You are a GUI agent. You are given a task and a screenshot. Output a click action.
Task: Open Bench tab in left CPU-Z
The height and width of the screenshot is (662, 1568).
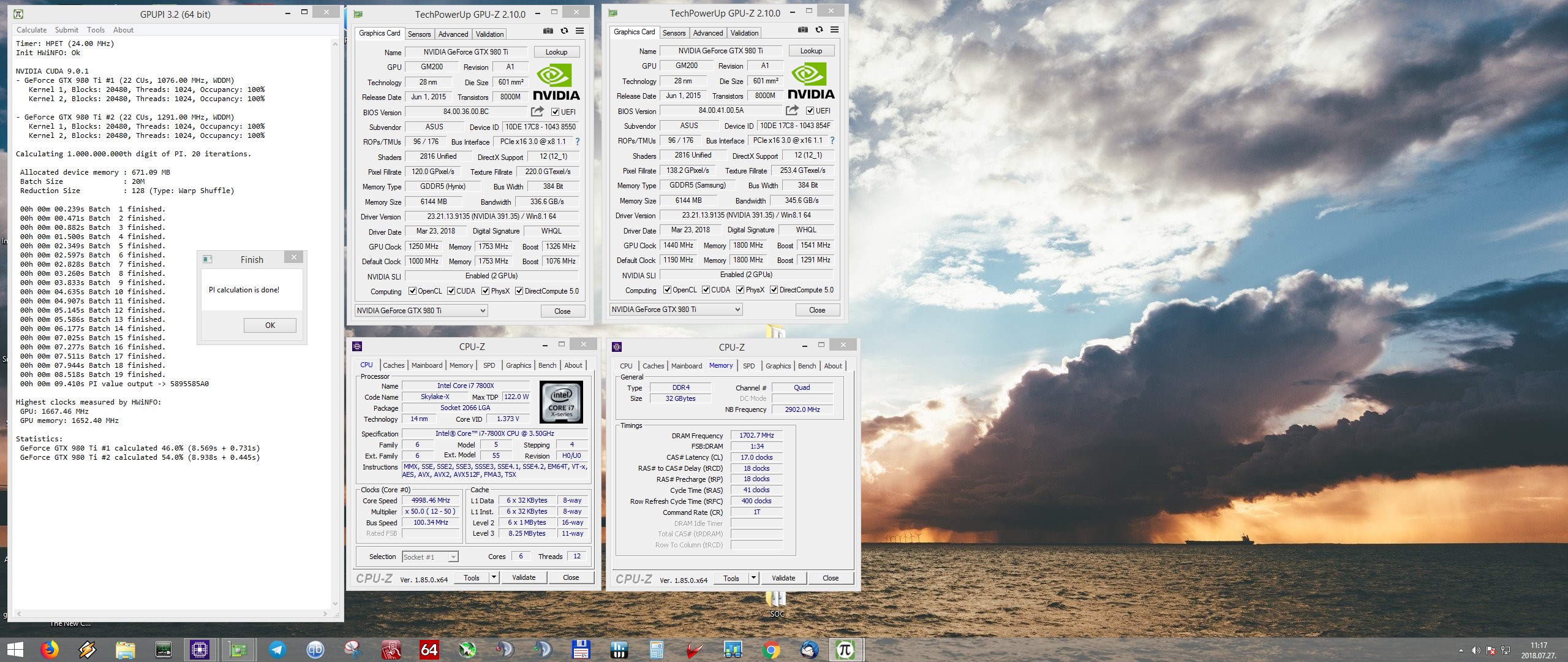547,365
